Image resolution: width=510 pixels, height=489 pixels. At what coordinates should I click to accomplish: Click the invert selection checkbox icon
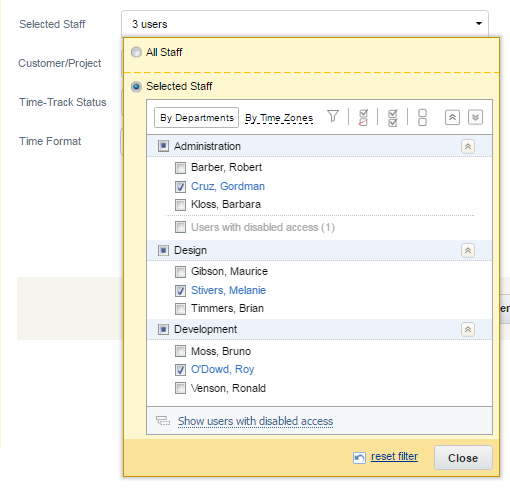pos(363,117)
